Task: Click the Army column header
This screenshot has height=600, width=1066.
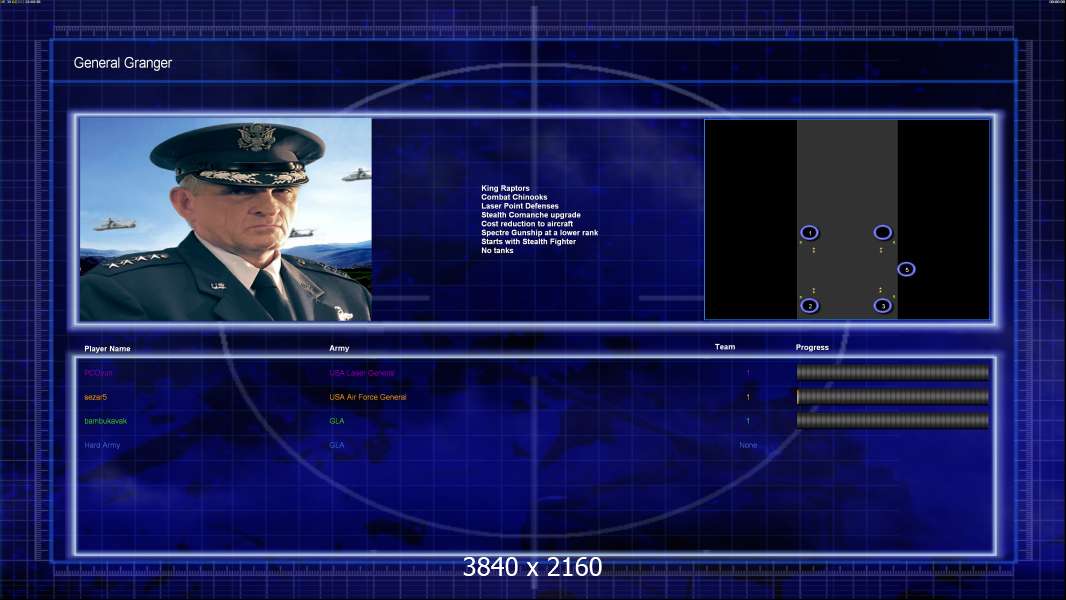Action: point(339,348)
